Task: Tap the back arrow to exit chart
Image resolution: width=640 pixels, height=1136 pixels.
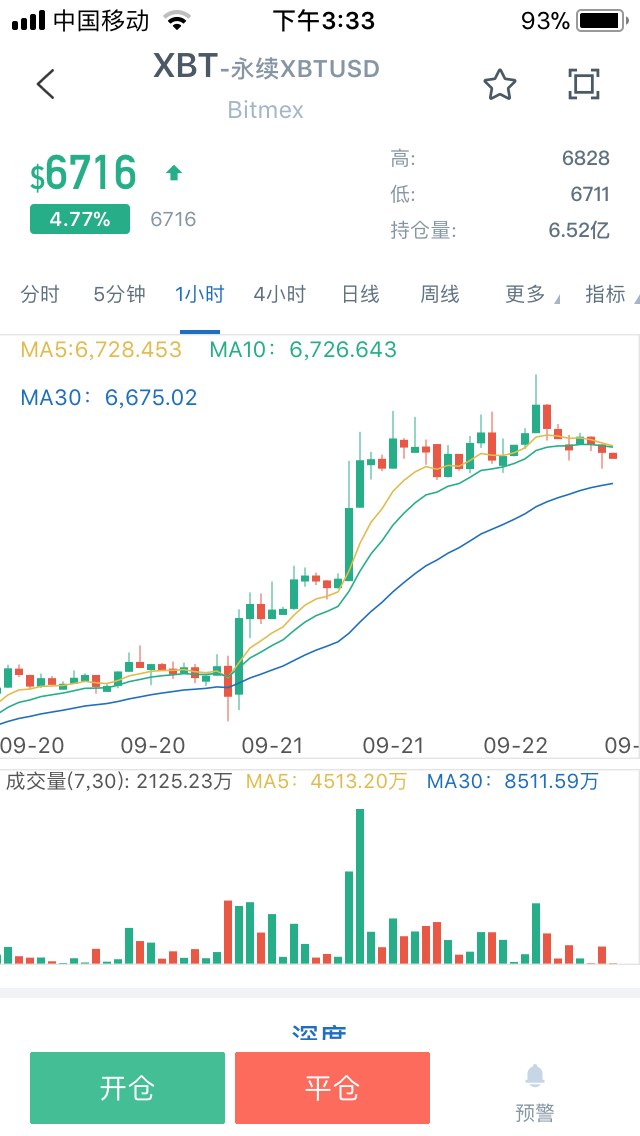Action: point(44,84)
